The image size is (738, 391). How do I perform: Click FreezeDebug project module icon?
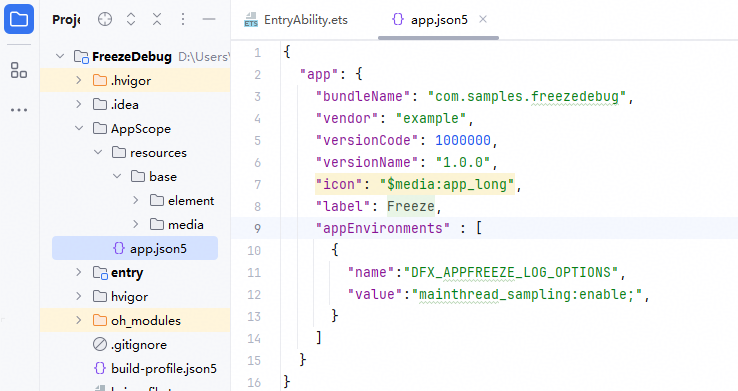tap(81, 57)
